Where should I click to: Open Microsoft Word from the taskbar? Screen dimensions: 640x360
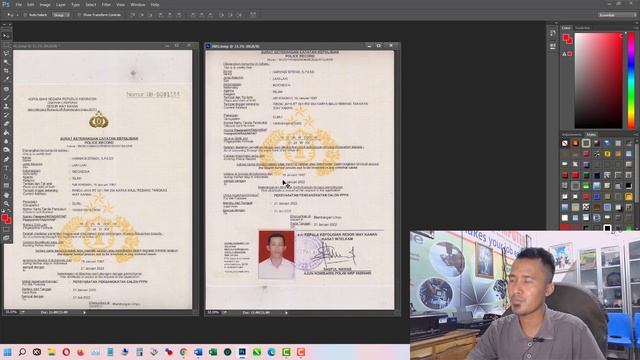[x=198, y=352]
